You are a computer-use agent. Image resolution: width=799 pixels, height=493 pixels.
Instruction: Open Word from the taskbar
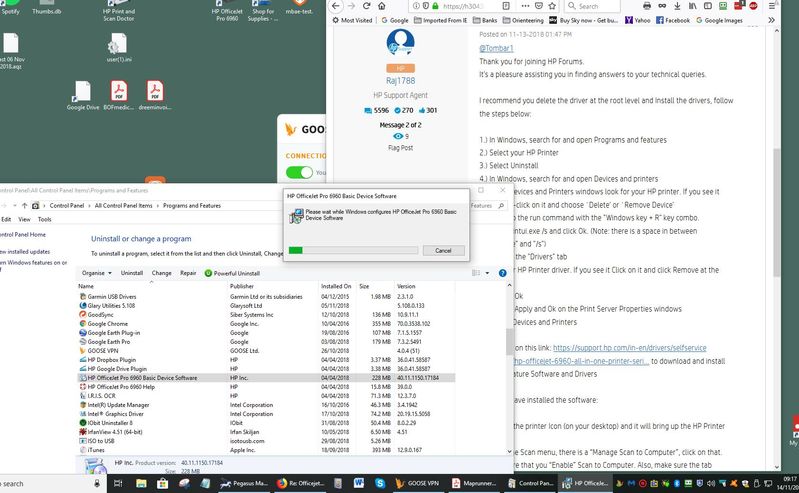tap(358, 483)
